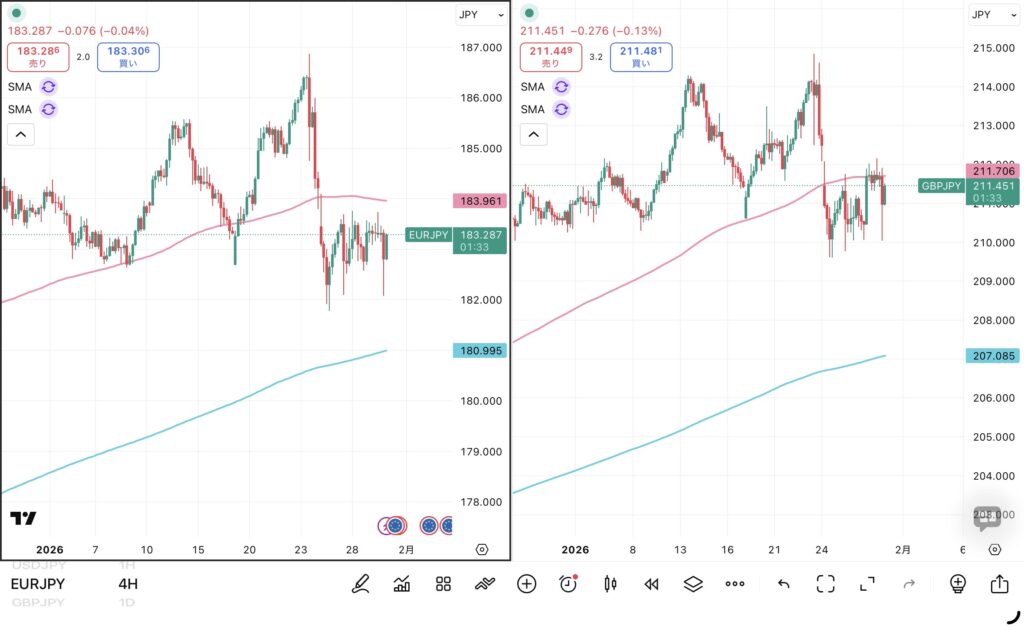Open the layout grid icon
This screenshot has height=628, width=1024.
(444, 584)
